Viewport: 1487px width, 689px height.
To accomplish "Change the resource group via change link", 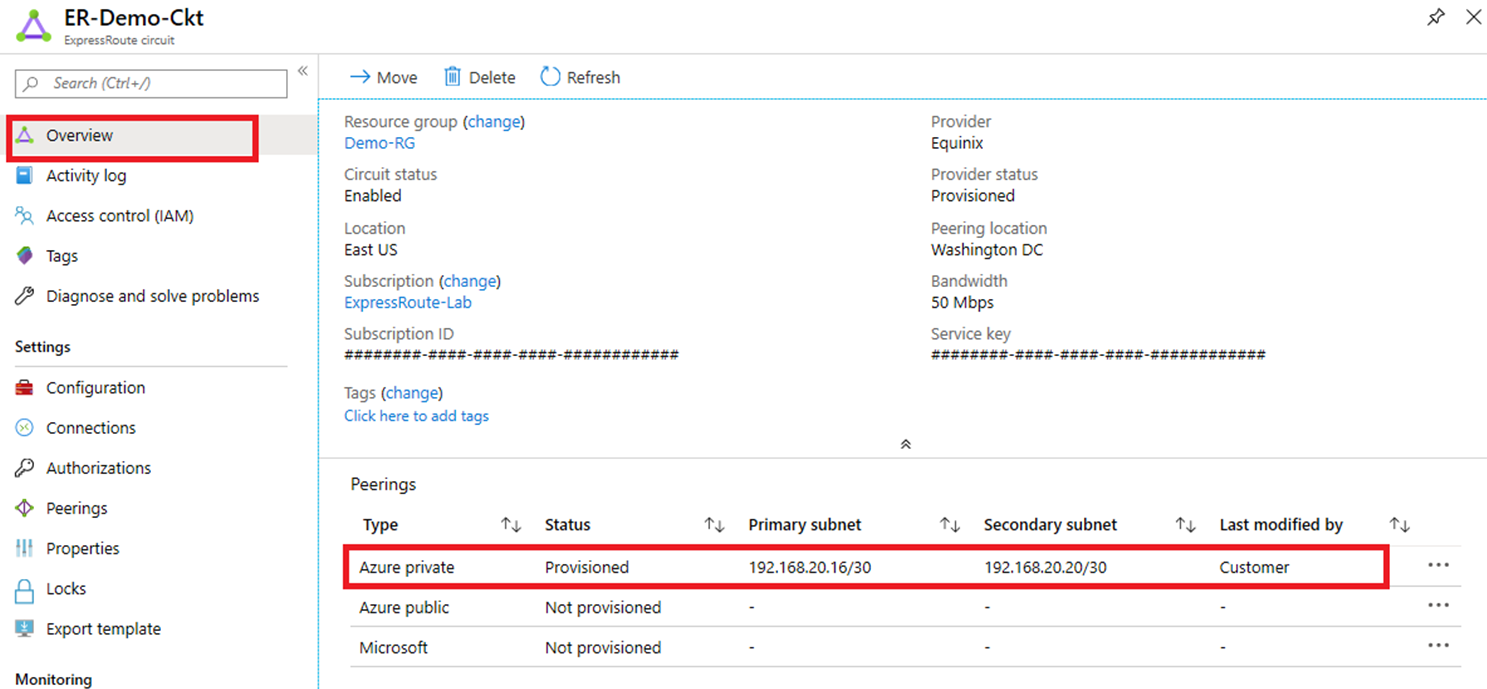I will pos(494,122).
